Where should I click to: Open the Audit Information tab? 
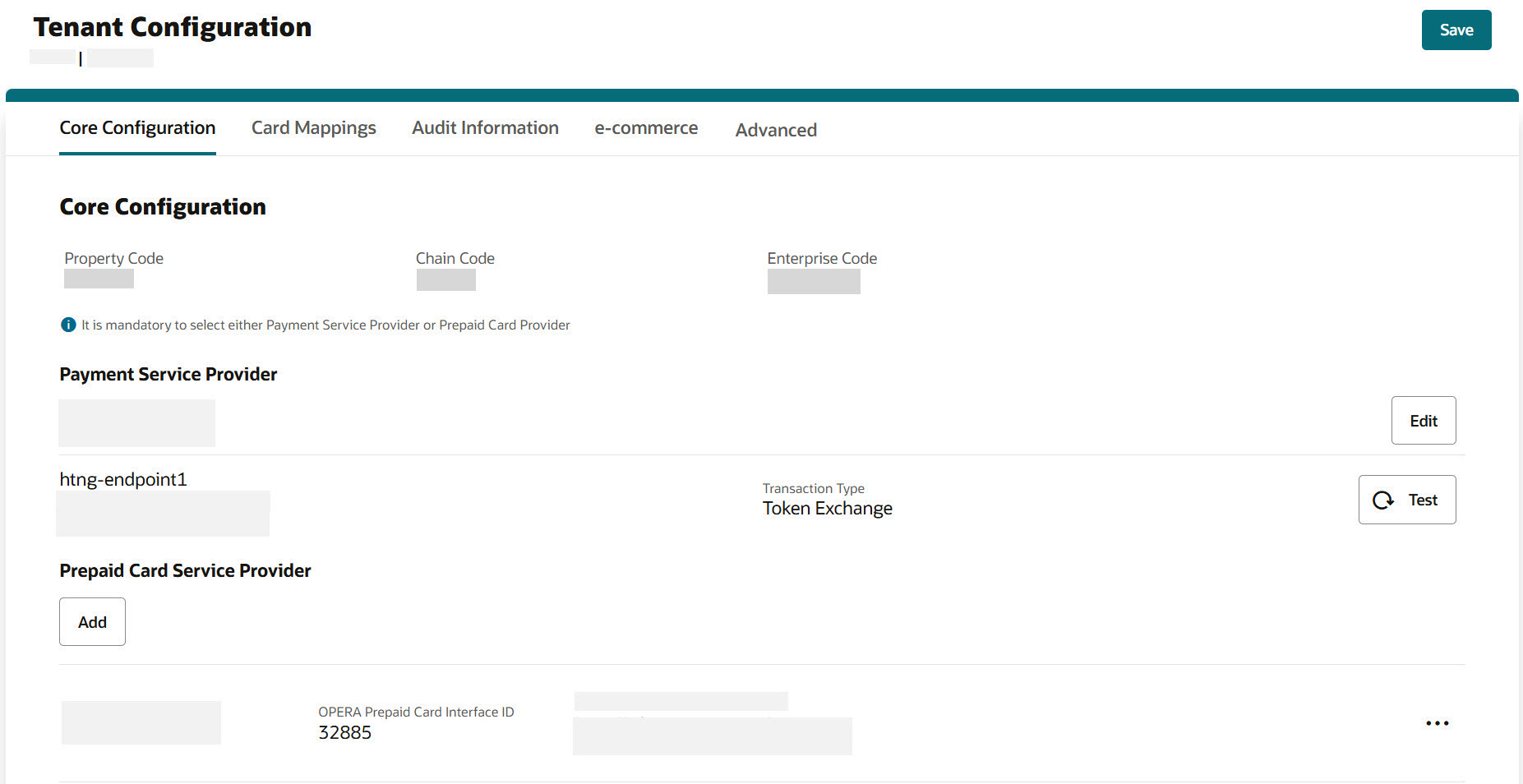pos(485,128)
